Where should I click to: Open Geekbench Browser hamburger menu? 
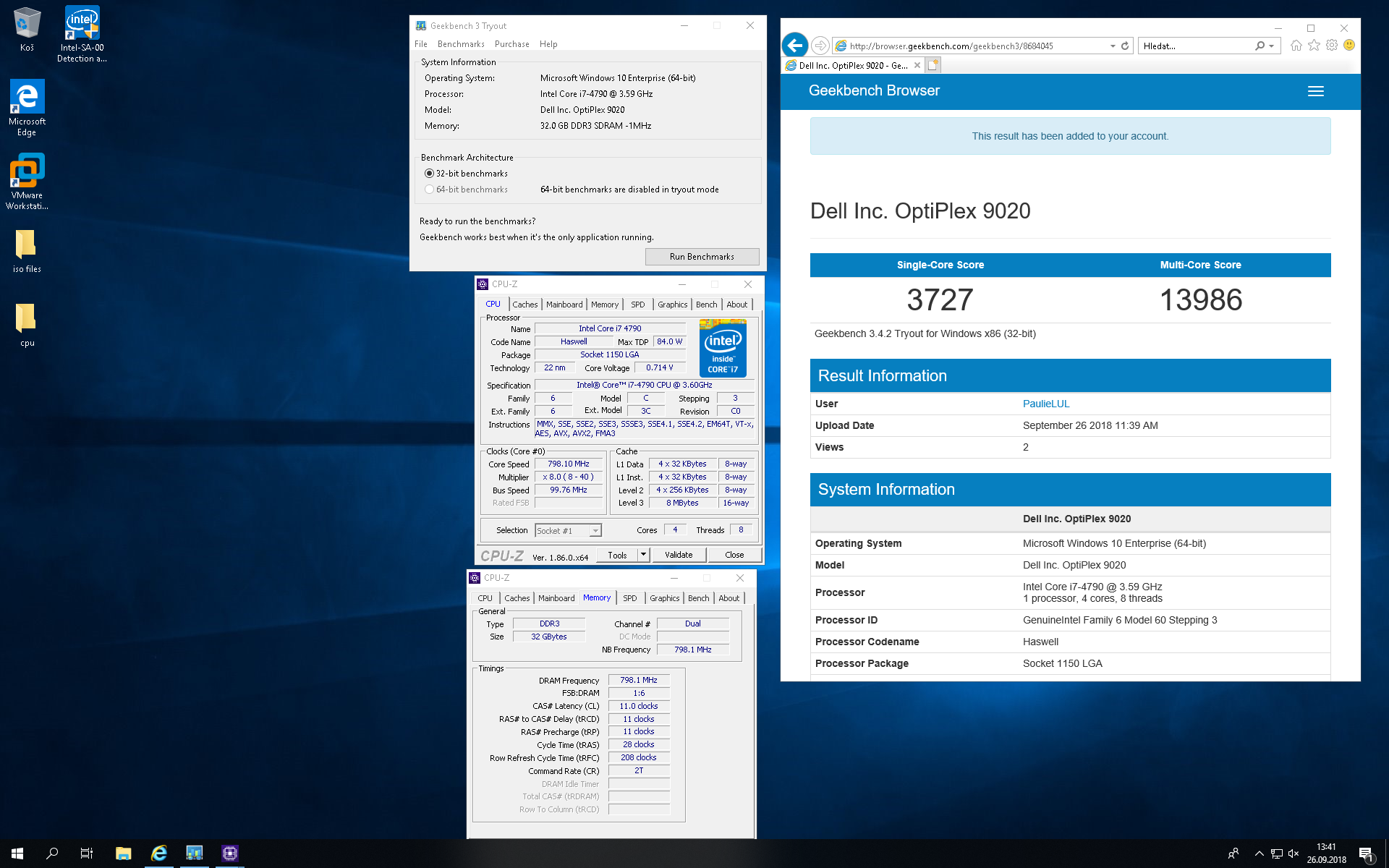pyautogui.click(x=1316, y=91)
